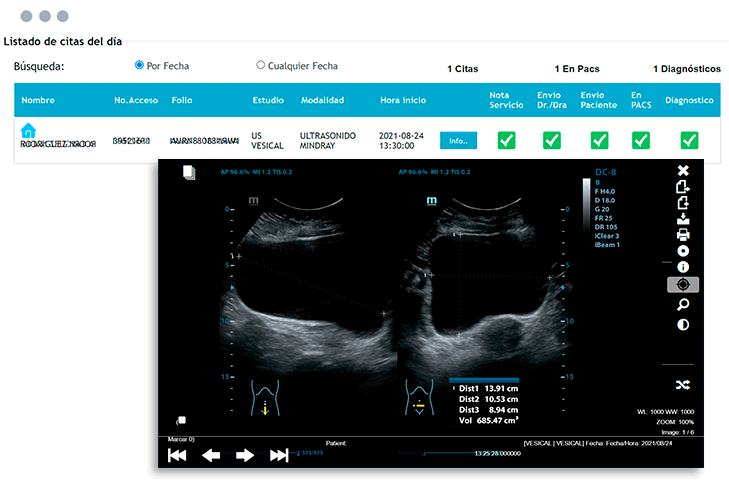Click the right ultrasound pane
The image size is (729, 486).
[484, 288]
